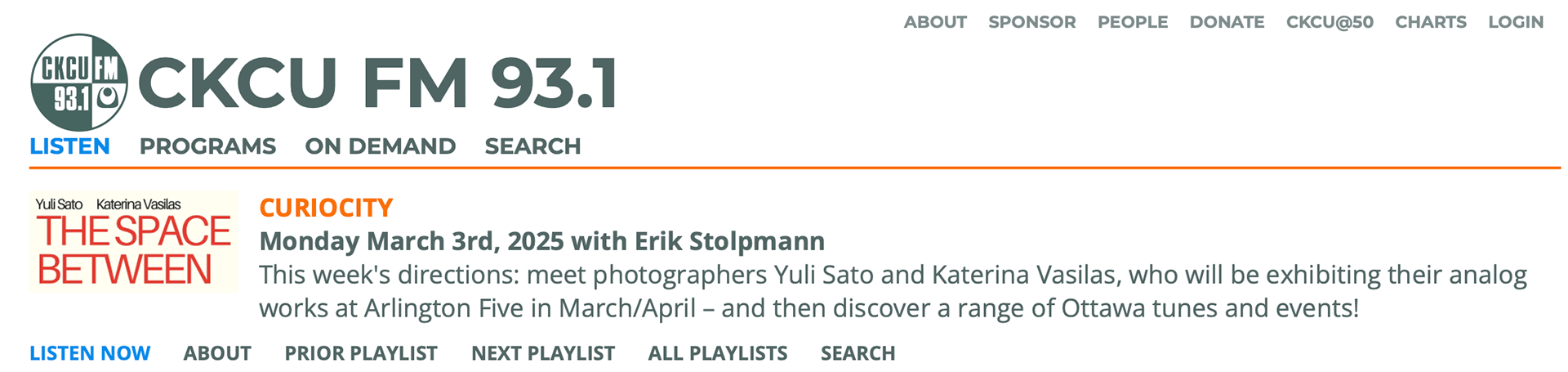Go to the SPONSOR page

click(1031, 22)
